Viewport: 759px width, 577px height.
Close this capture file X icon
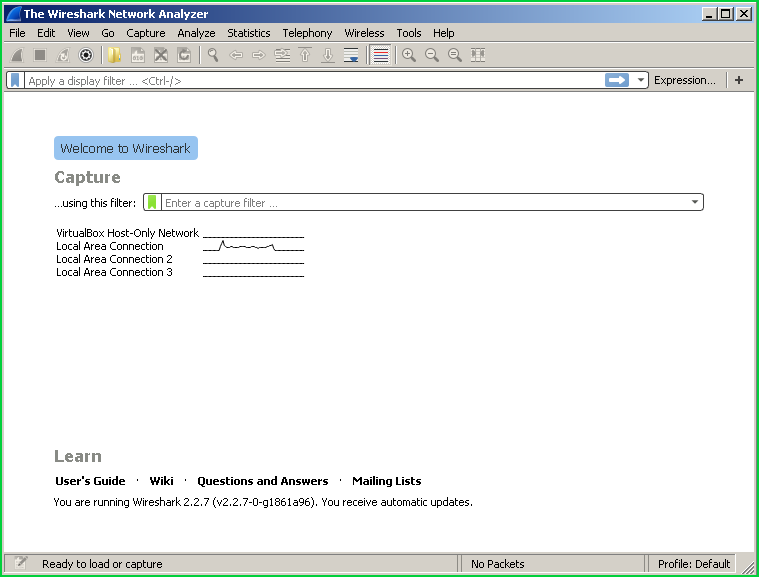161,55
